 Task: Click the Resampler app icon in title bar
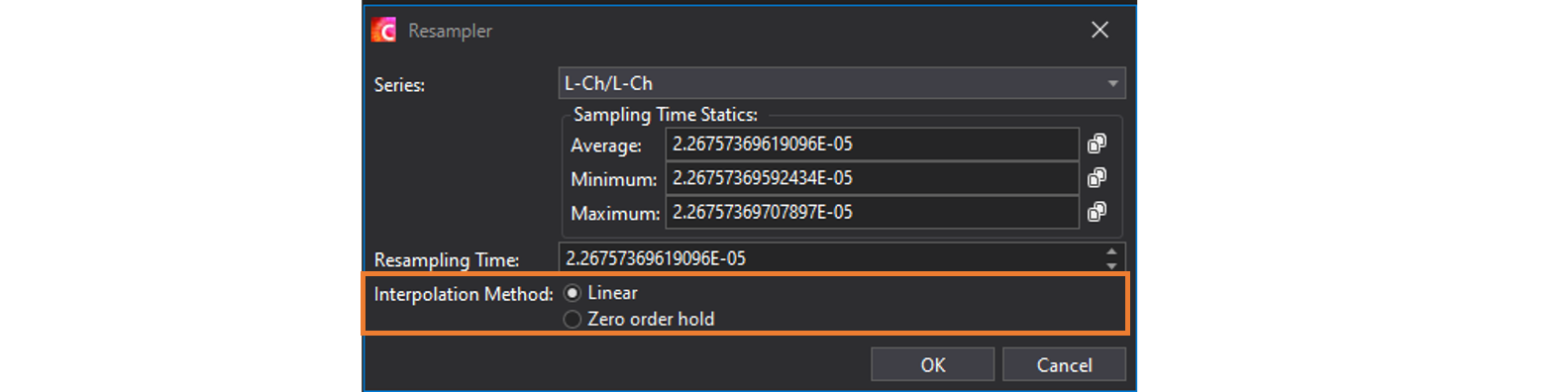click(x=383, y=30)
